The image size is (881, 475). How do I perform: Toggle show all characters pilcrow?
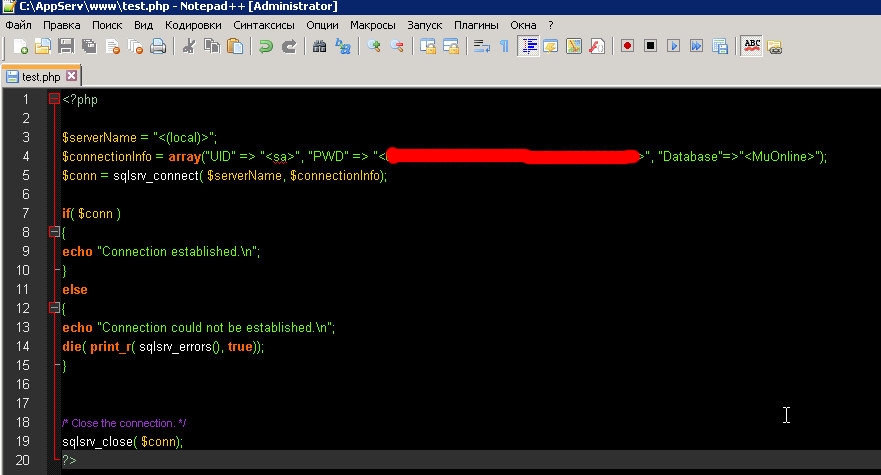tap(504, 46)
